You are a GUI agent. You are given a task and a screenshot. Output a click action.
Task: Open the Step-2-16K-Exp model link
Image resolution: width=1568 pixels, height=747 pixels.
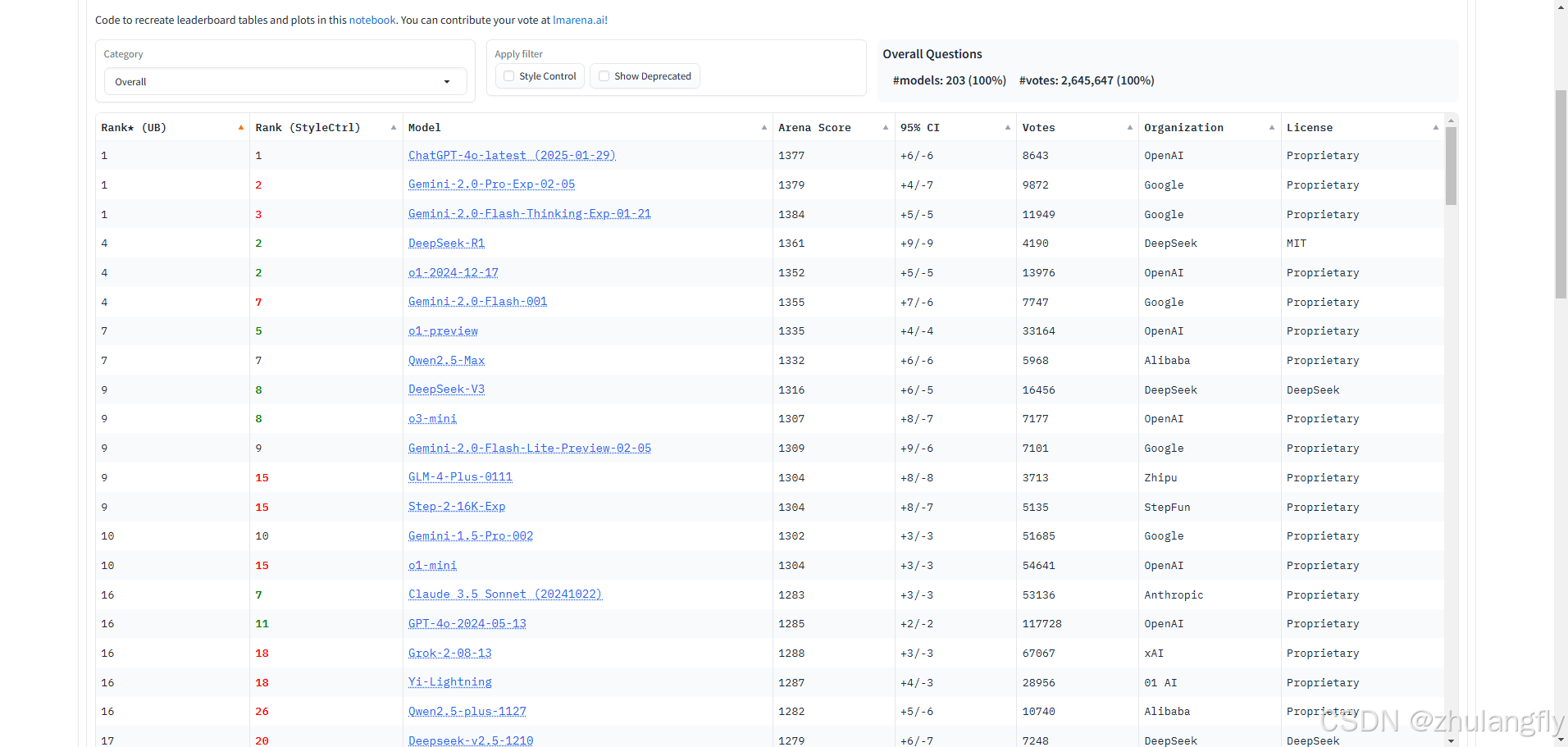(x=457, y=507)
